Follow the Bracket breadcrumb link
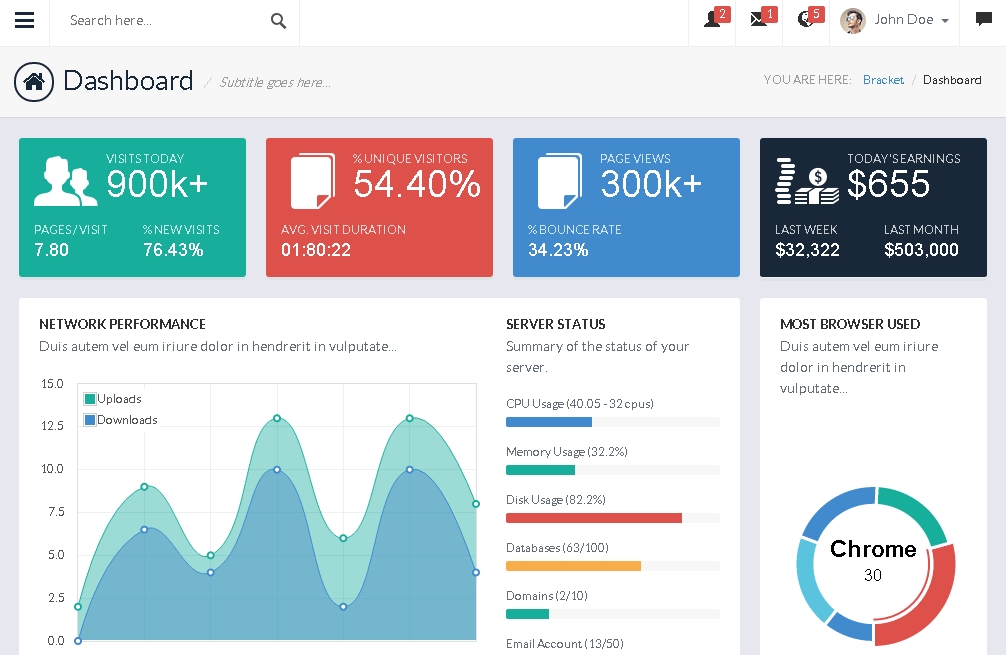Viewport: 1006px width, 655px height. (883, 80)
